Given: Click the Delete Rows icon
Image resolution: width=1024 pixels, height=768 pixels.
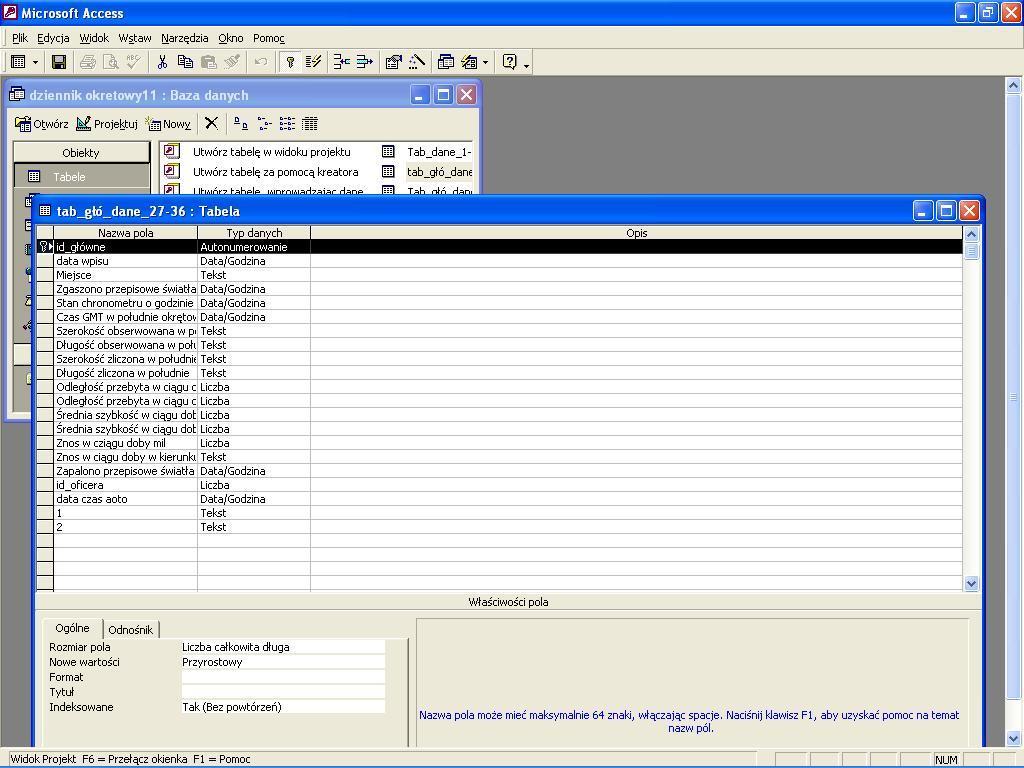Looking at the screenshot, I should pos(364,62).
